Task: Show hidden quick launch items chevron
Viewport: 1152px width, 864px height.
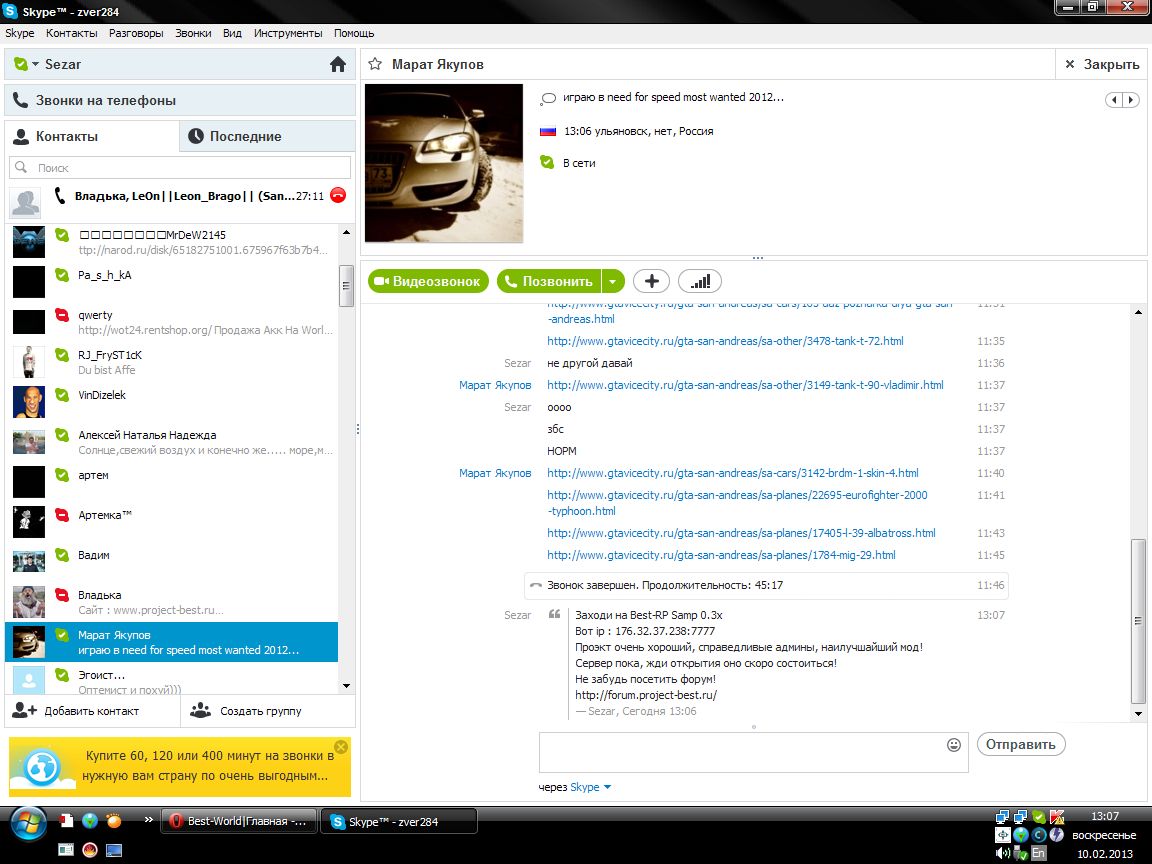Action: click(x=148, y=819)
